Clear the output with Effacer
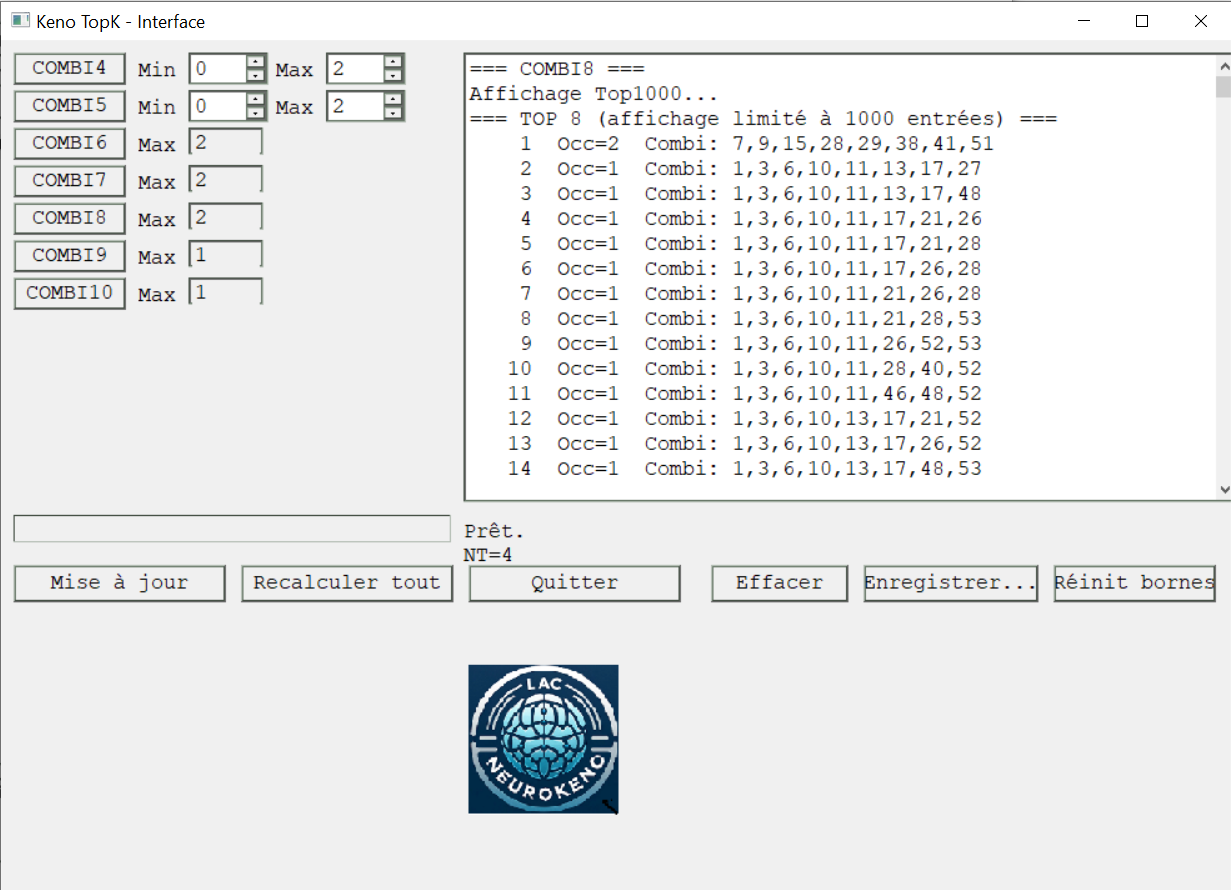1231x890 pixels. coord(779,583)
